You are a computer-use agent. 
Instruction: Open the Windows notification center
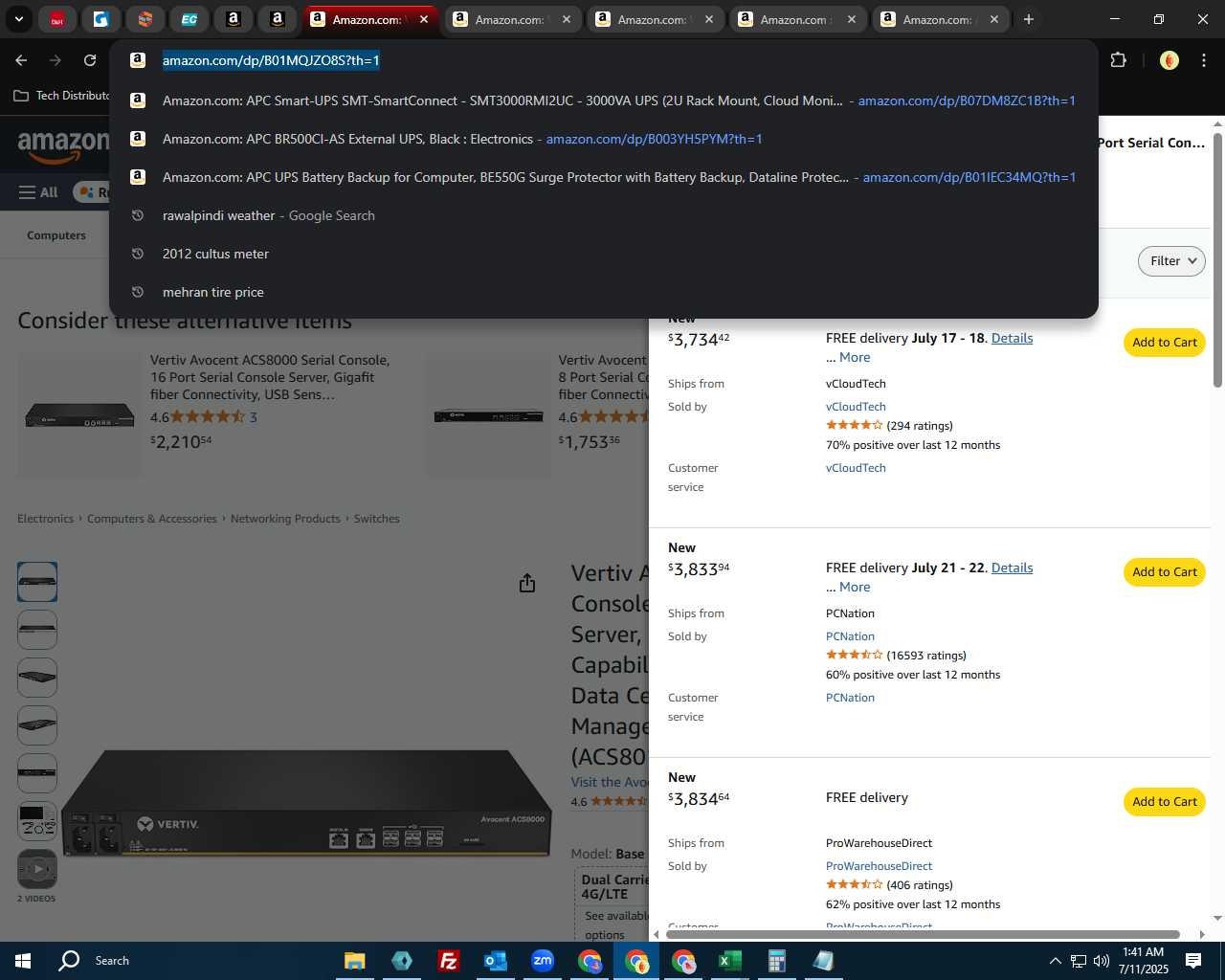pyautogui.click(x=1193, y=961)
